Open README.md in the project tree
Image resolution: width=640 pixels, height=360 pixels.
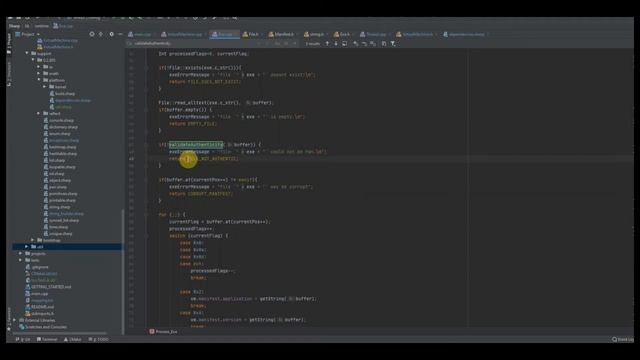point(40,307)
